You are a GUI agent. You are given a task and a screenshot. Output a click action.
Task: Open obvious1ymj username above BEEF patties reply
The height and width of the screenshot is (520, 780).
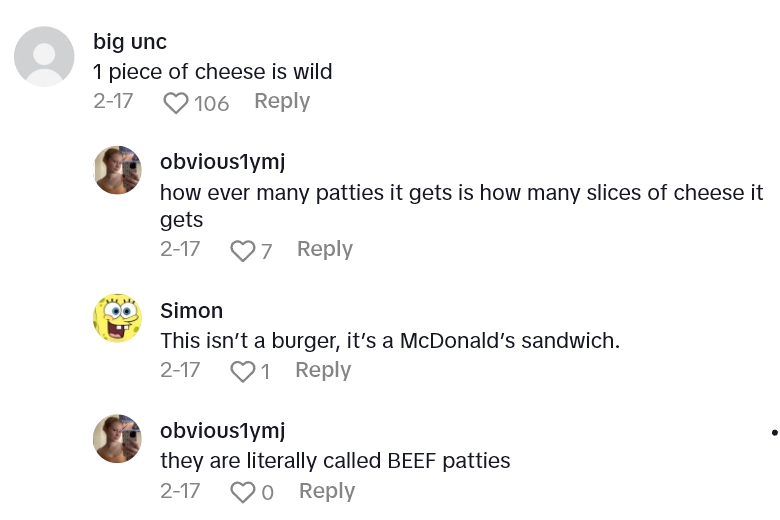(222, 431)
